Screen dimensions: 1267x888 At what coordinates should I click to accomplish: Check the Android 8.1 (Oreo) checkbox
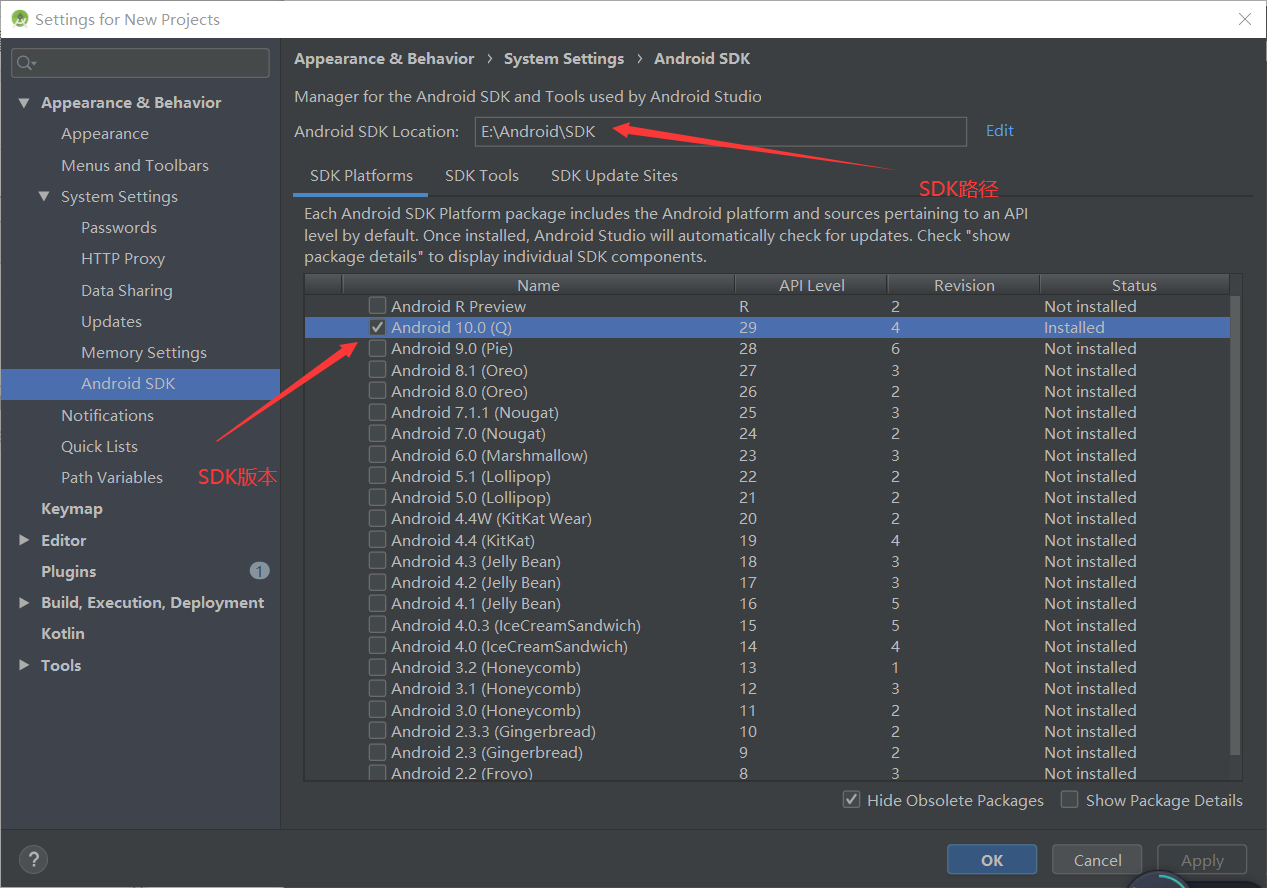377,370
